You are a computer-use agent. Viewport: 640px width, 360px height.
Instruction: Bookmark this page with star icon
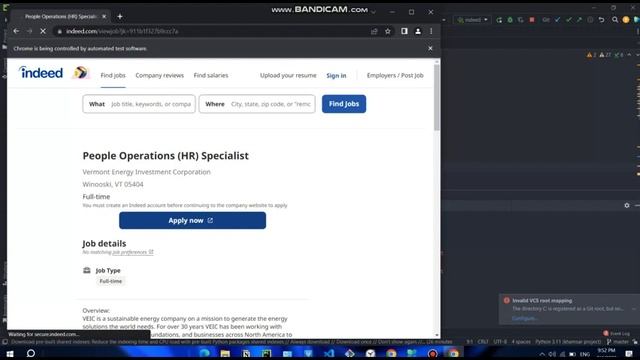388,31
